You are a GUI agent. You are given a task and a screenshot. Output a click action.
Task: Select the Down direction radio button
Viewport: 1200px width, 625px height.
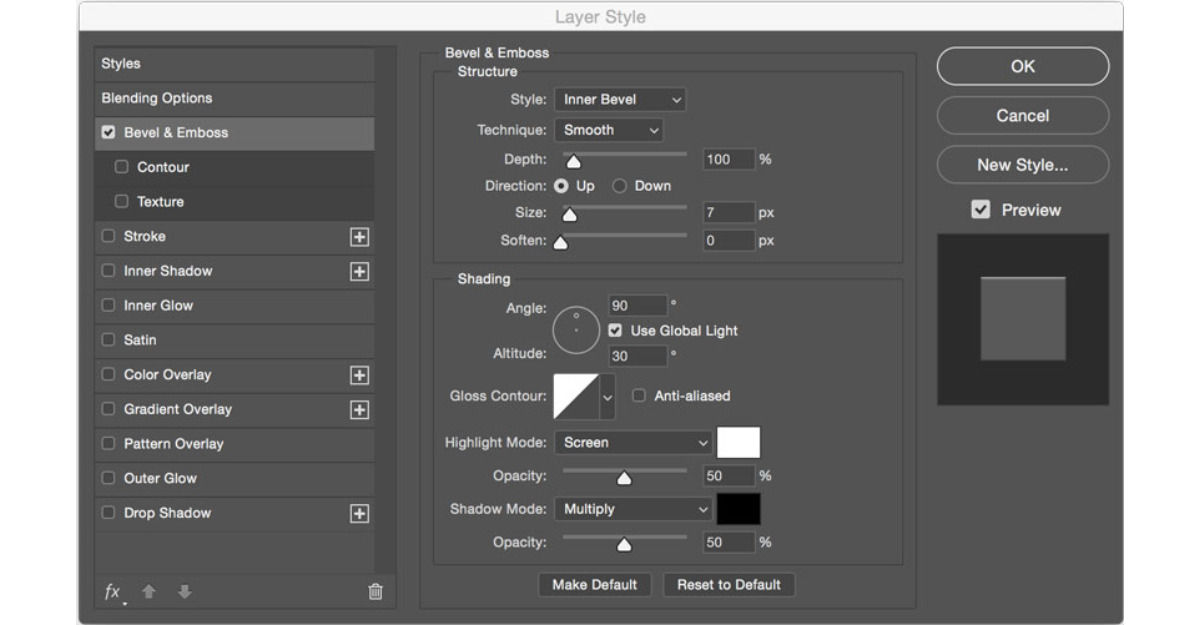(619, 186)
